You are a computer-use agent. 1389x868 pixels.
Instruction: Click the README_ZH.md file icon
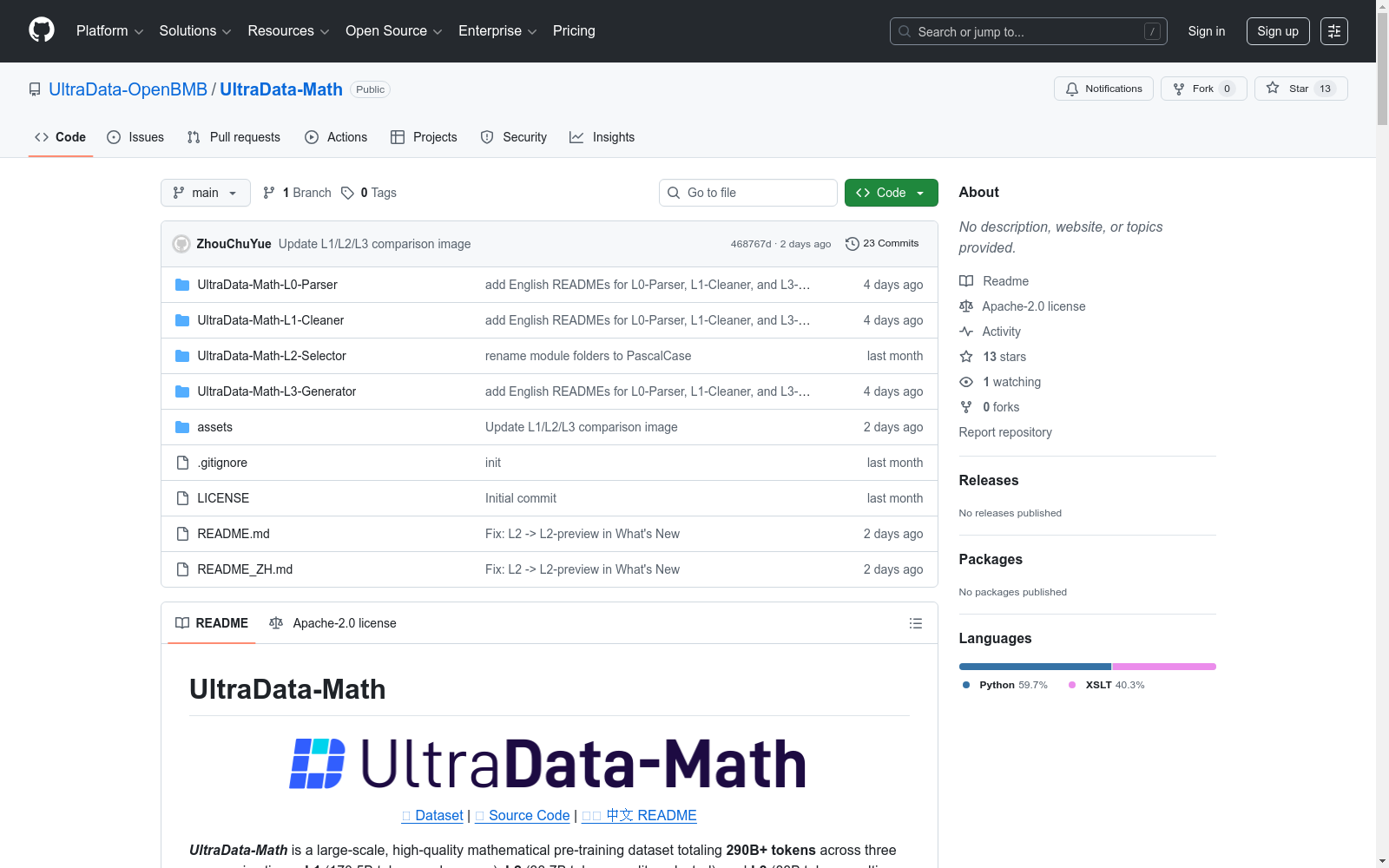click(182, 569)
